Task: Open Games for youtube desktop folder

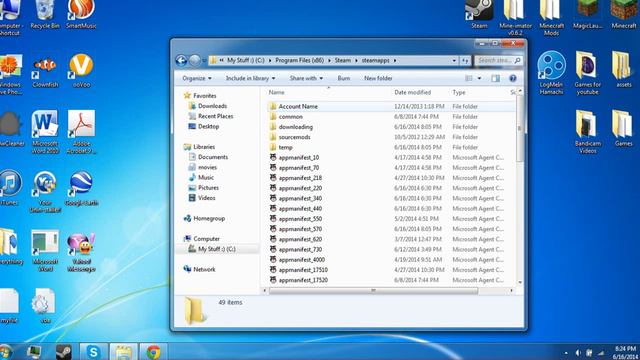Action: (x=587, y=73)
